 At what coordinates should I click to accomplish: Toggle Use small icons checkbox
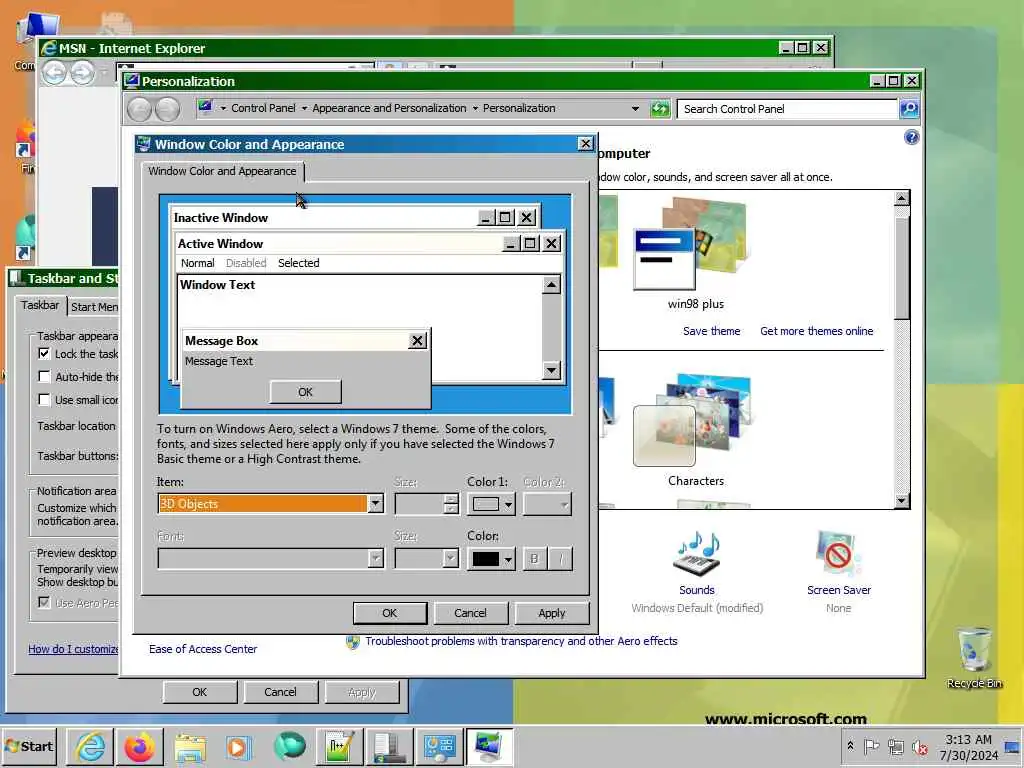[44, 399]
